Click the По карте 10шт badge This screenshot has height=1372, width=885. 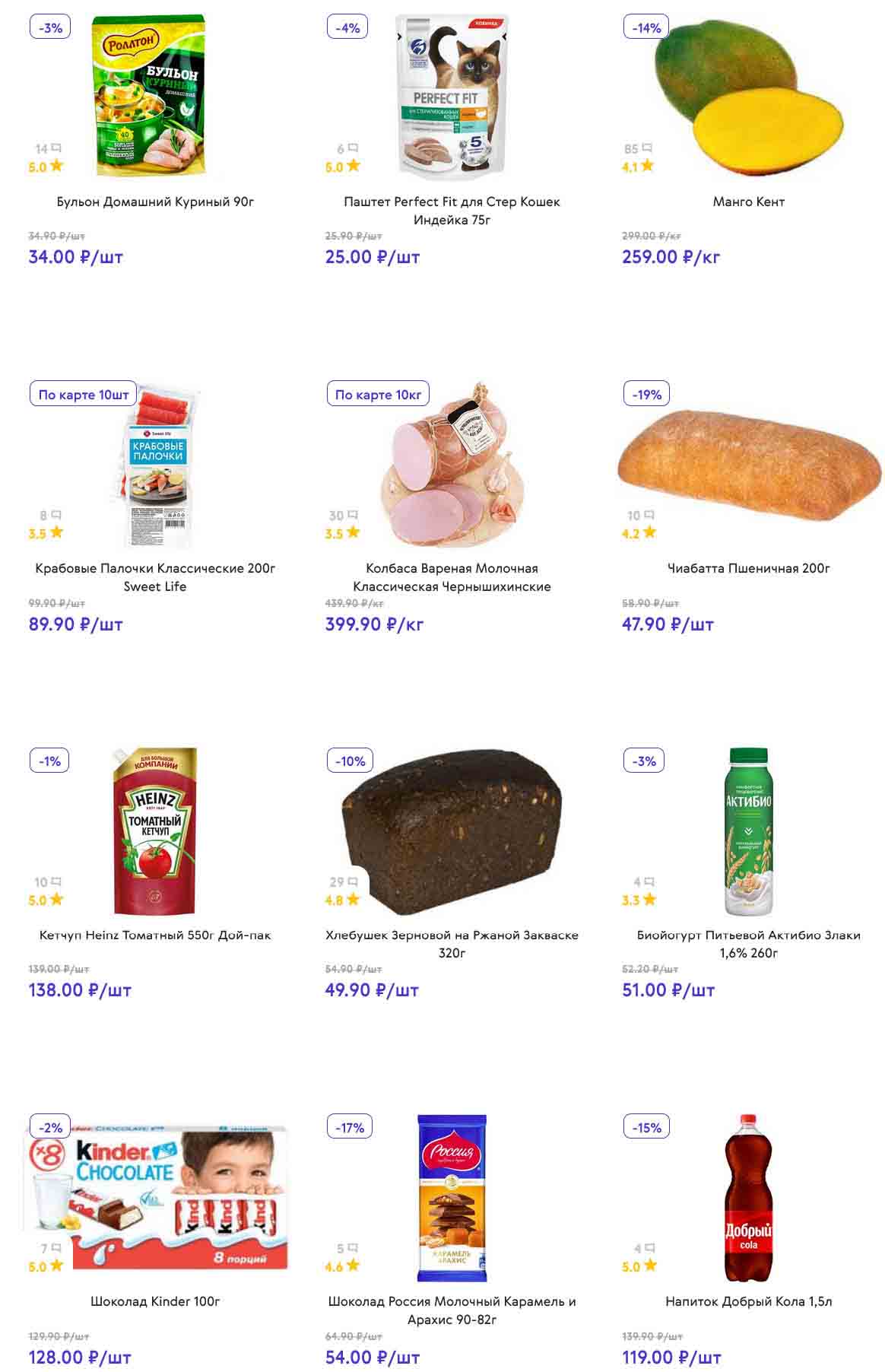click(x=84, y=395)
